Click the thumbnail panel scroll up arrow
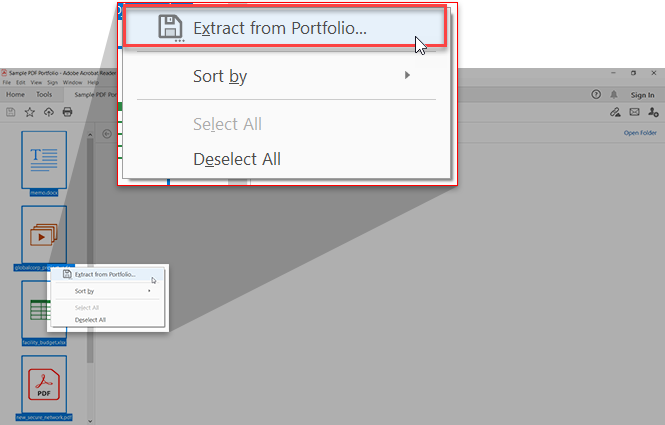 90,135
